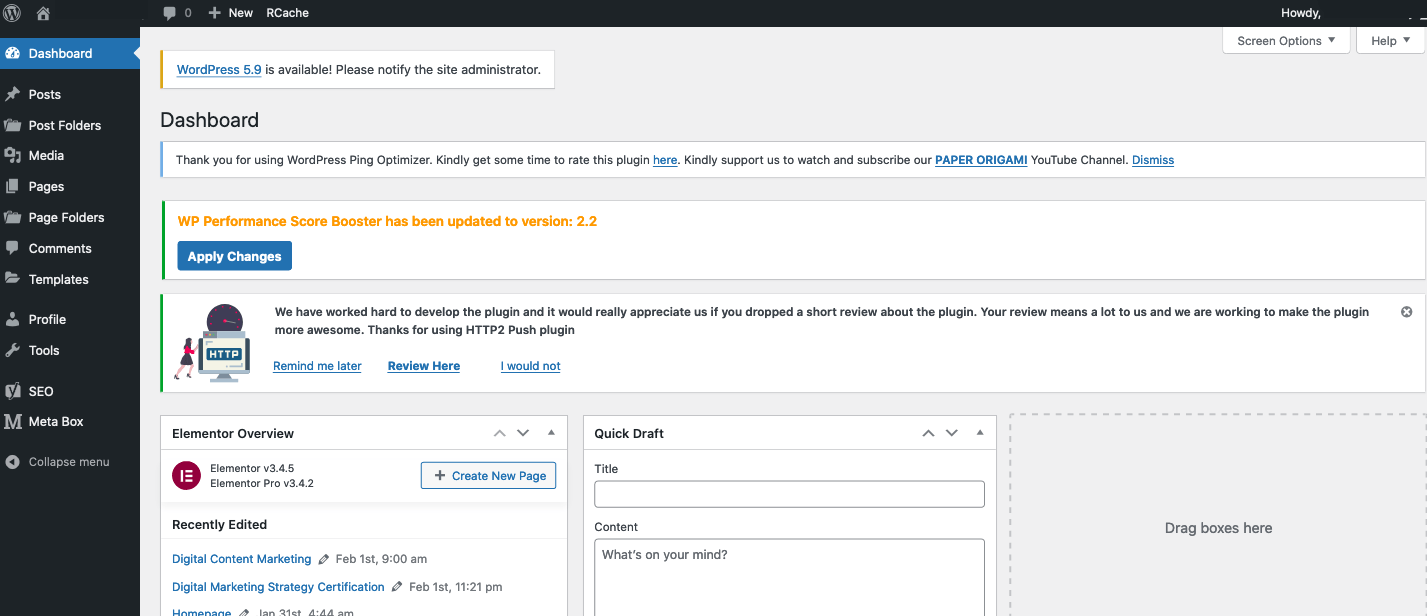Select the Dashboard menu icon
Viewport: 1427px width, 616px height.
(x=13, y=54)
